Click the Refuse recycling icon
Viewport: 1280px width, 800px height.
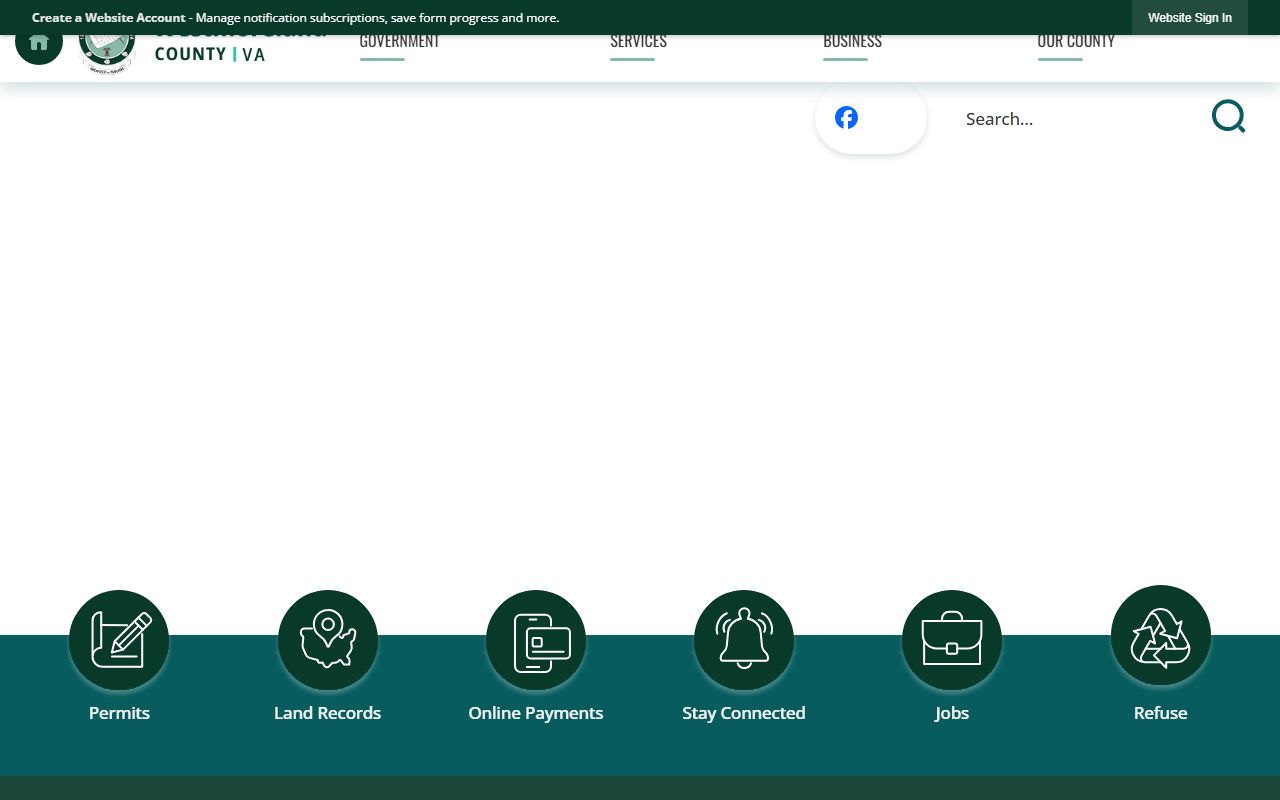click(x=1160, y=636)
